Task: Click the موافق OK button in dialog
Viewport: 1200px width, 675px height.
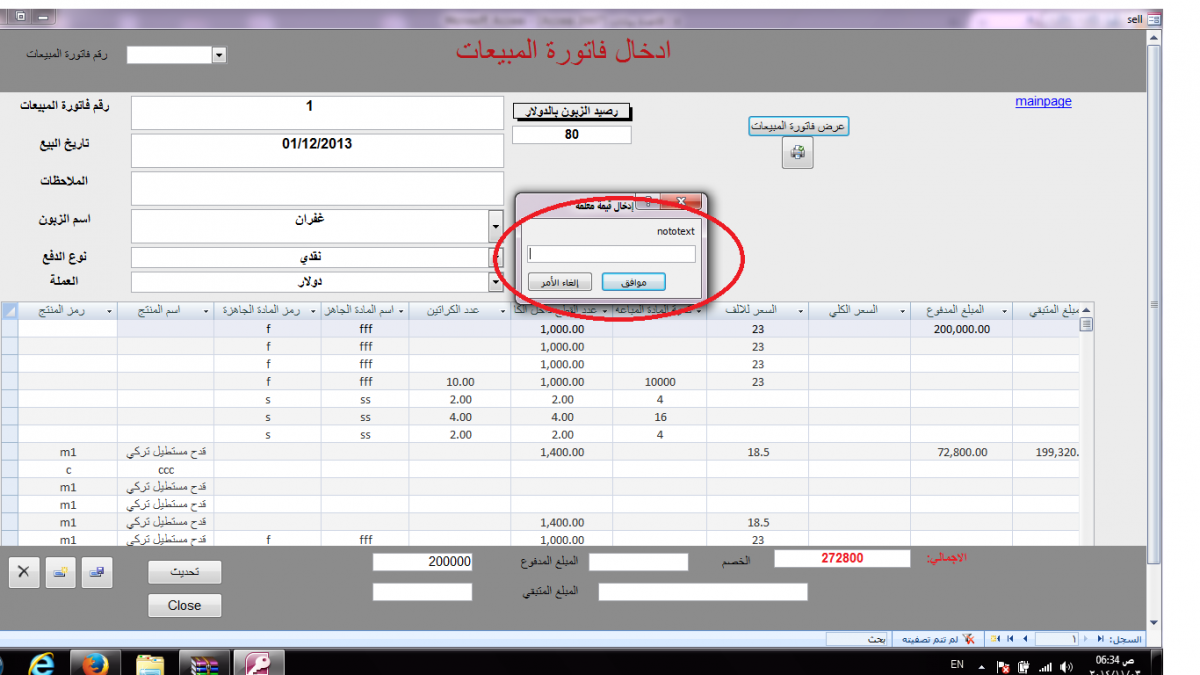Action: coord(634,282)
